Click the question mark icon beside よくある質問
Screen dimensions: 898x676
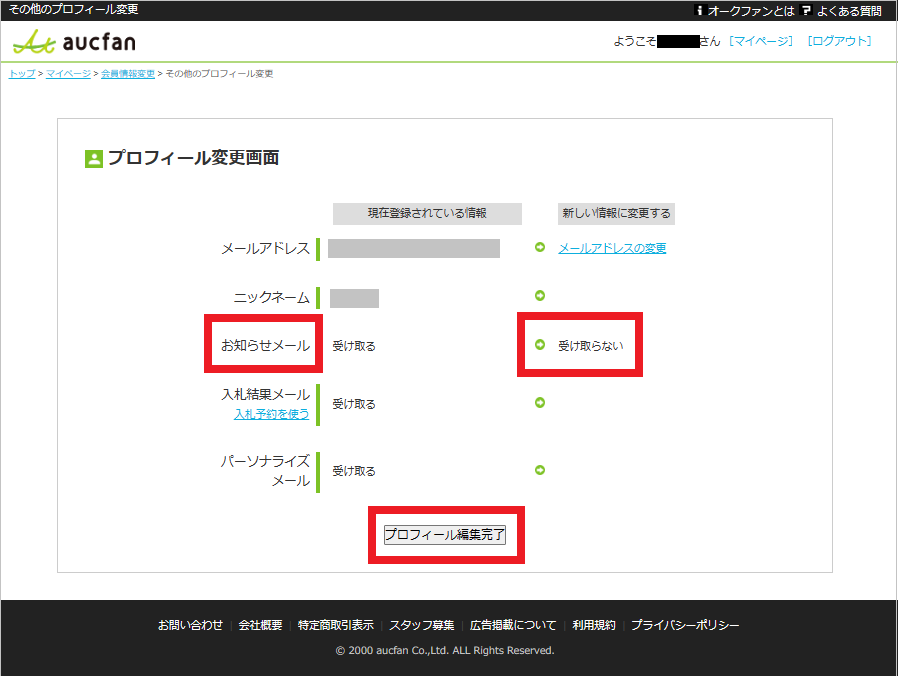pyautogui.click(x=806, y=10)
